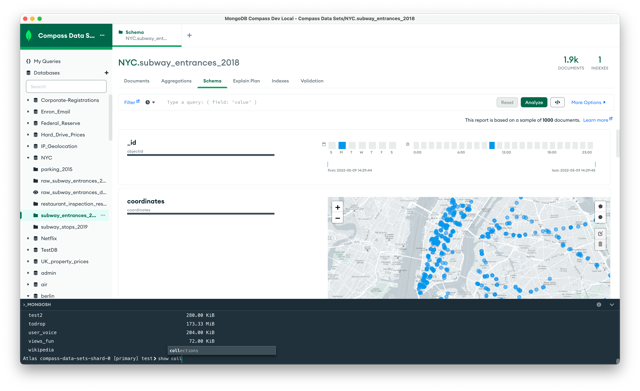Open the Compass Data Sets connection options menu

coord(102,36)
